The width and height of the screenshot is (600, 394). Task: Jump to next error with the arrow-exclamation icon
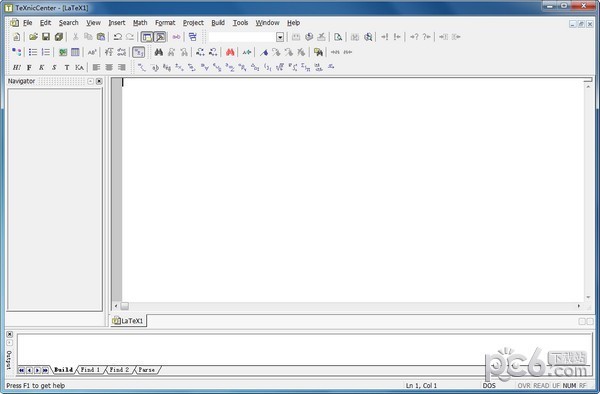click(385, 37)
